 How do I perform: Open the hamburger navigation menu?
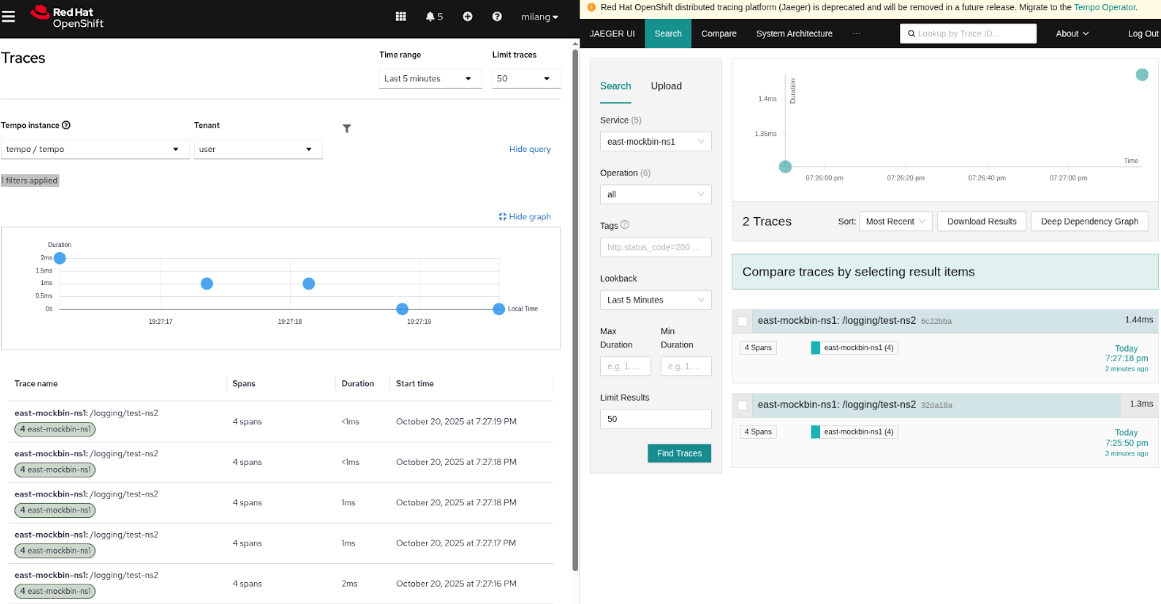9,16
